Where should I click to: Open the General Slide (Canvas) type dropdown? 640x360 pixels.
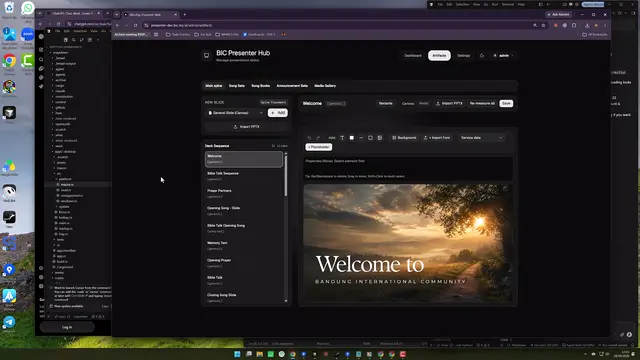[x=236, y=113]
